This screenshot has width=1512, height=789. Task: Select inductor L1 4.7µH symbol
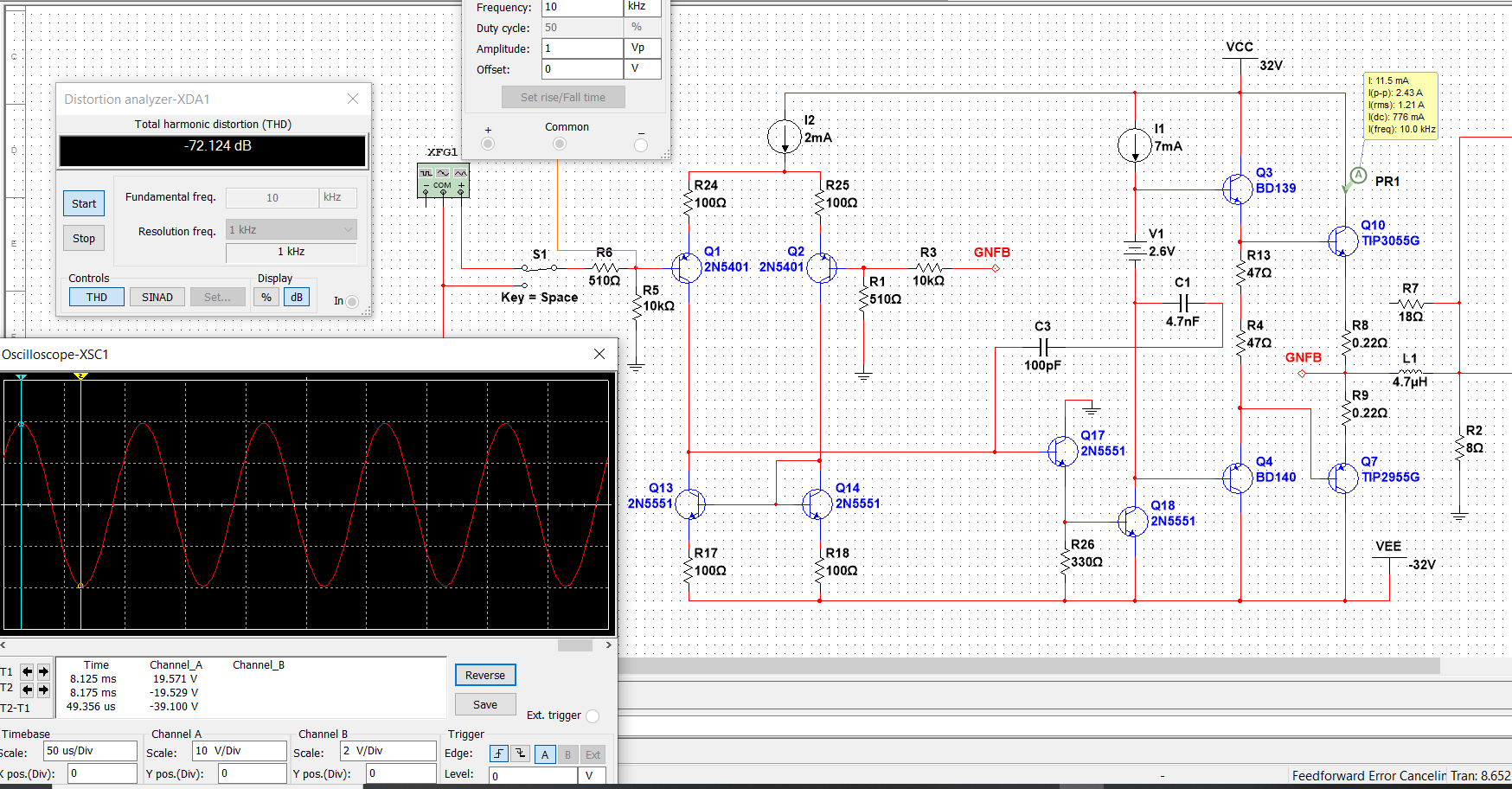pyautogui.click(x=1409, y=372)
